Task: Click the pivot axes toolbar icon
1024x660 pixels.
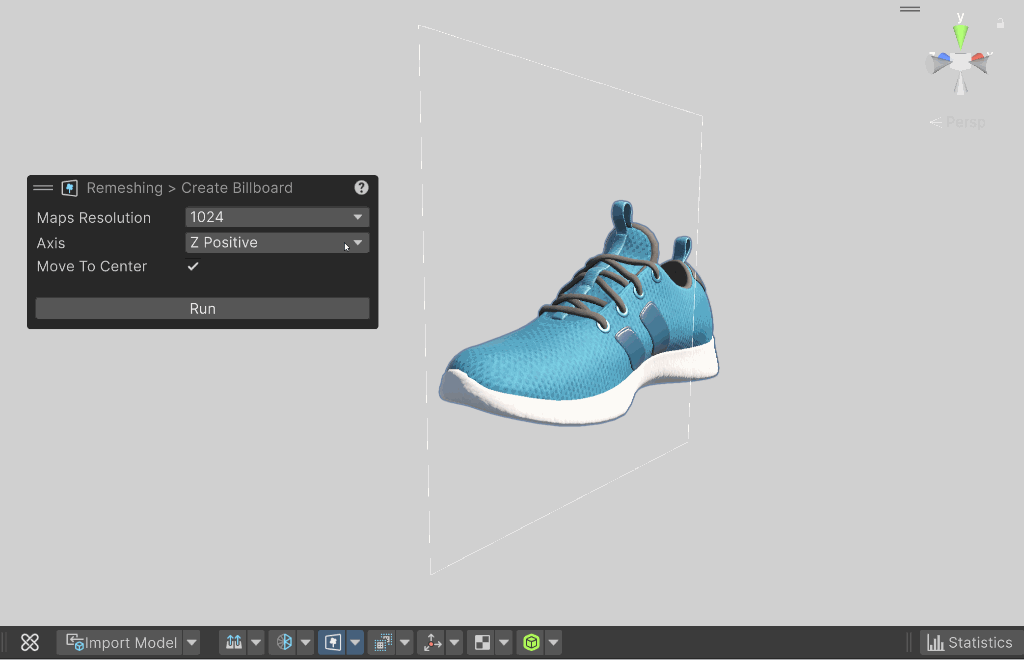Action: (432, 642)
